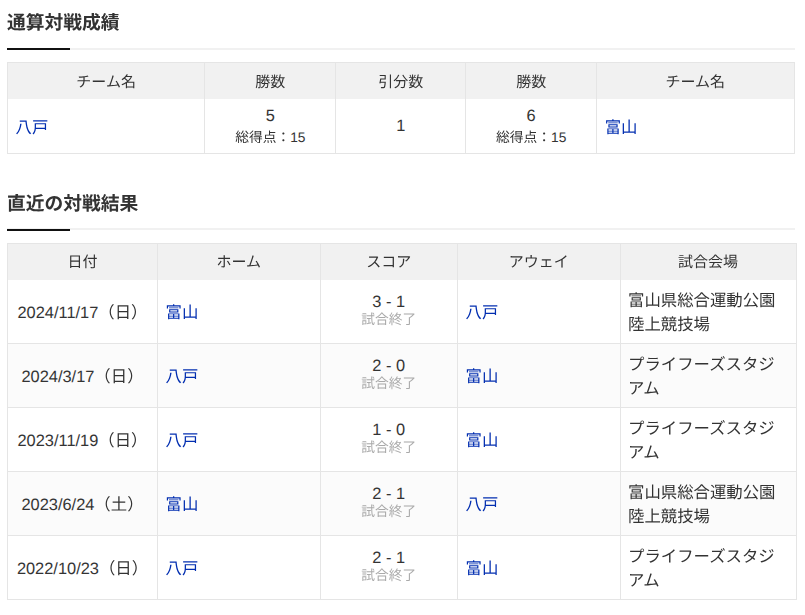The width and height of the screenshot is (805, 615).
Task: Click 富山 away team link for 2023/11/19
Action: click(482, 440)
